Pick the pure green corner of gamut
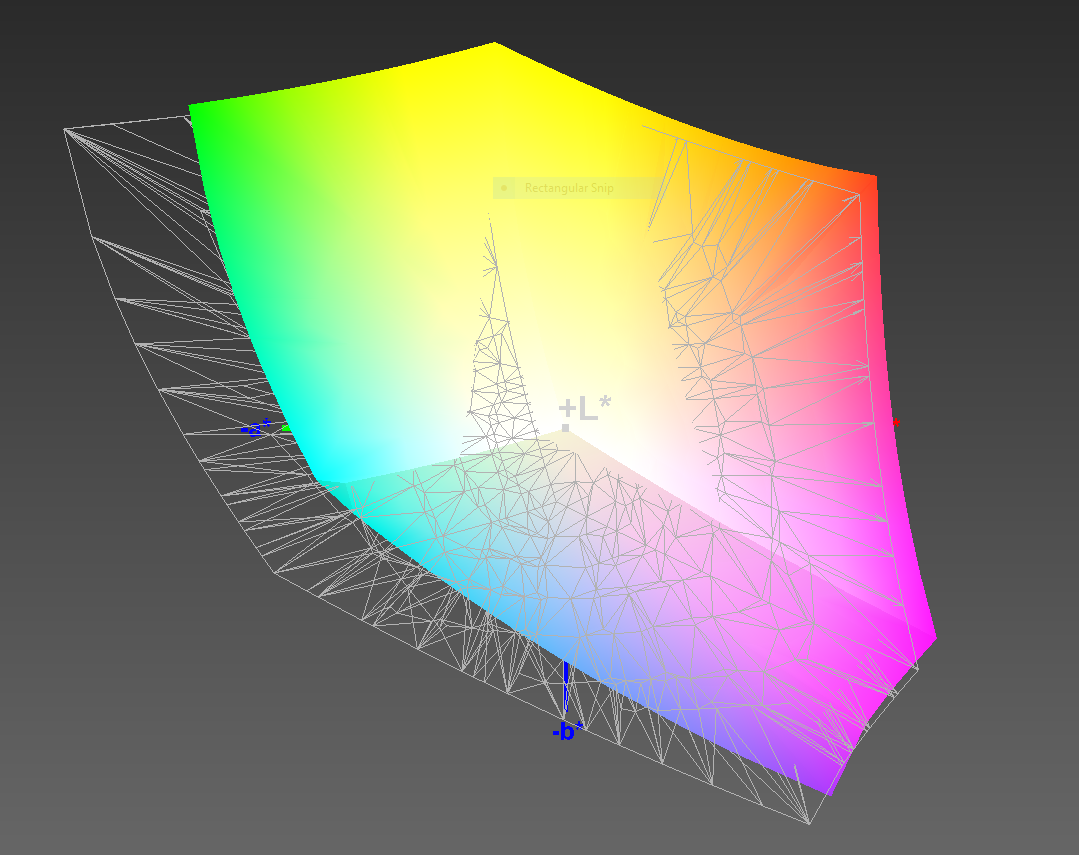This screenshot has width=1079, height=855. pos(197,112)
